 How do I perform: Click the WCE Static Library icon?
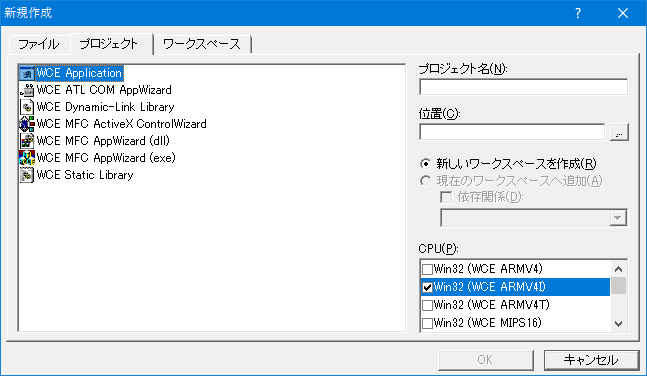tap(27, 175)
